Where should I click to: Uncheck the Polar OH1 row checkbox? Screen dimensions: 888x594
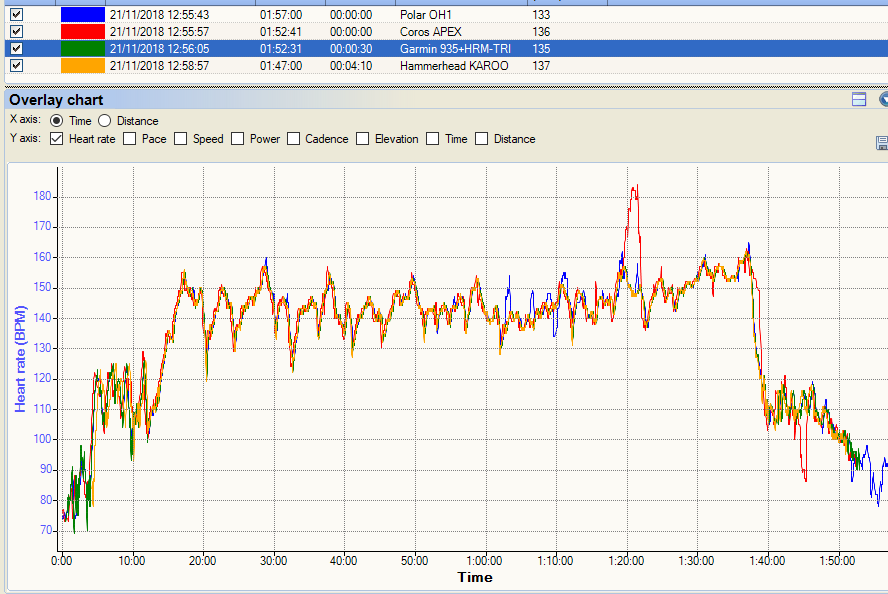pos(16,15)
